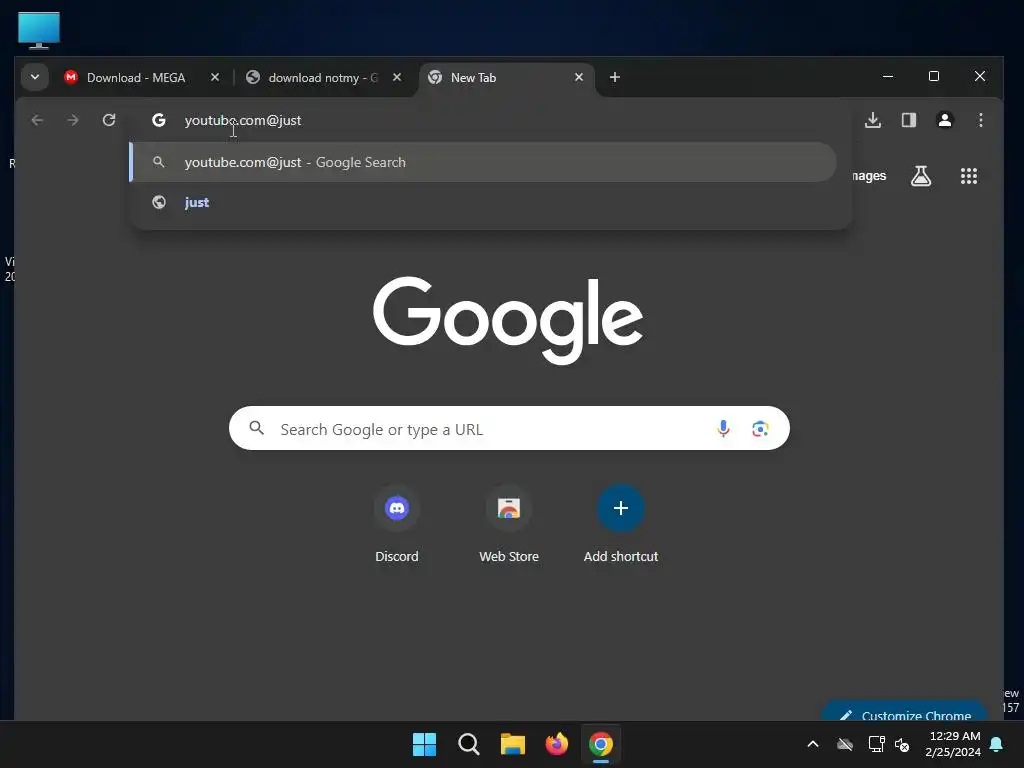Go forward to the next page

tap(73, 120)
